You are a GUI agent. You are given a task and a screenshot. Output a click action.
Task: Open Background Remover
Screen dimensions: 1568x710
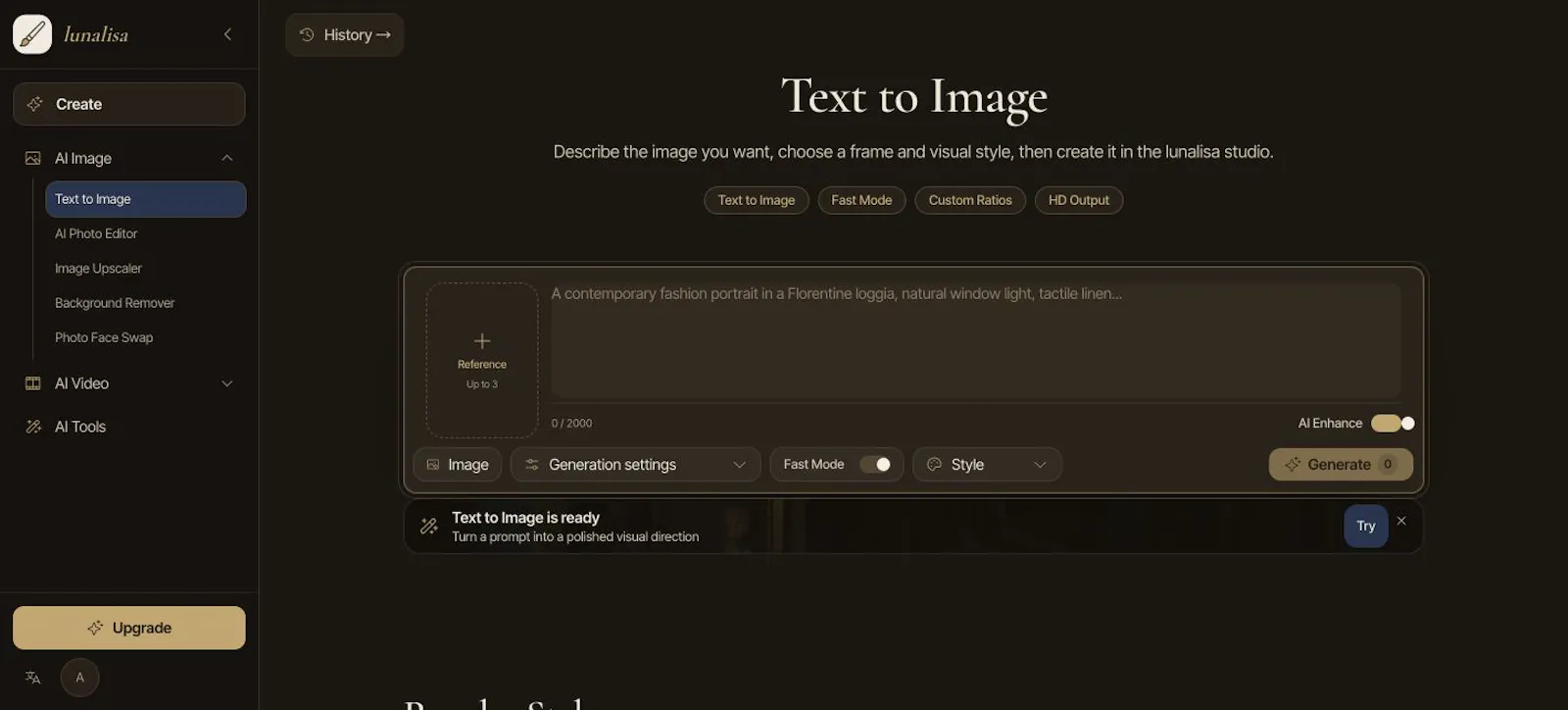[115, 303]
